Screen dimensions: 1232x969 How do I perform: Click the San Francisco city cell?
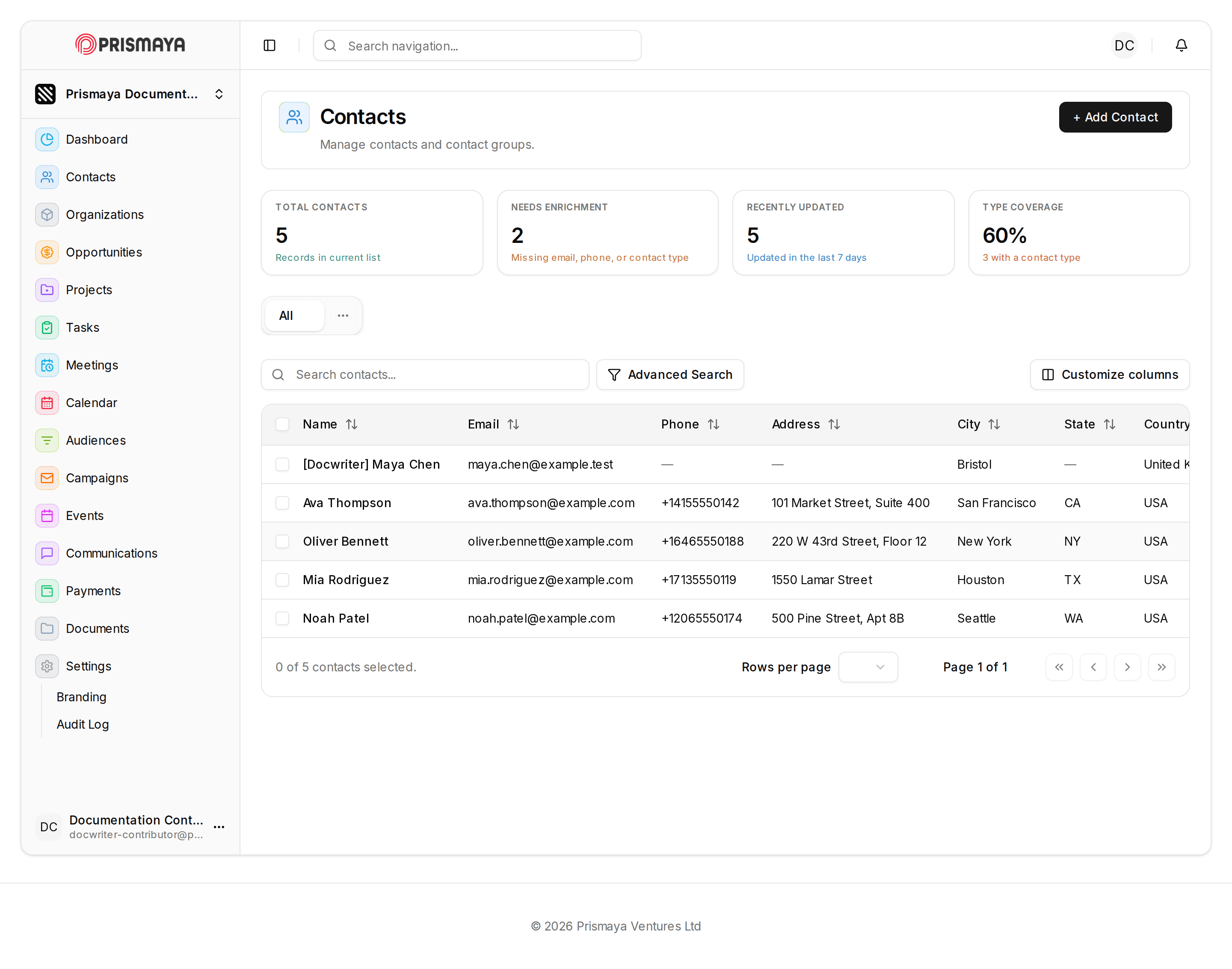pyautogui.click(x=996, y=503)
